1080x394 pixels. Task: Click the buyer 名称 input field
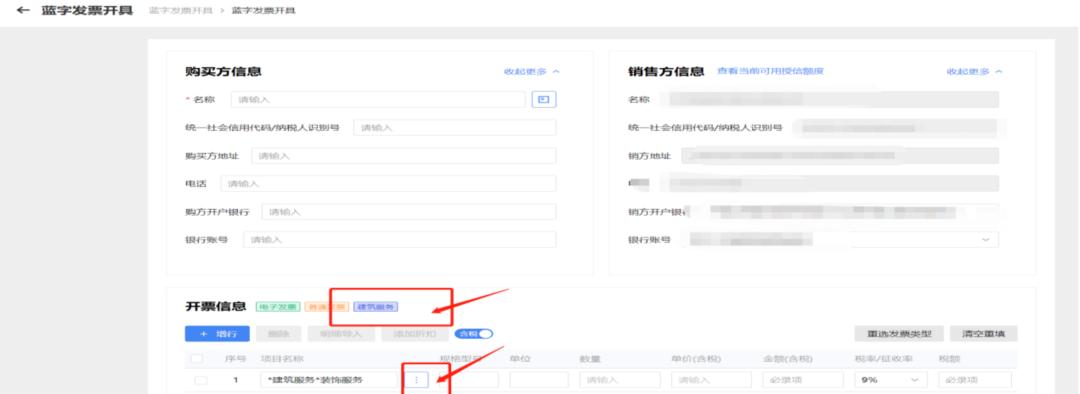378,99
